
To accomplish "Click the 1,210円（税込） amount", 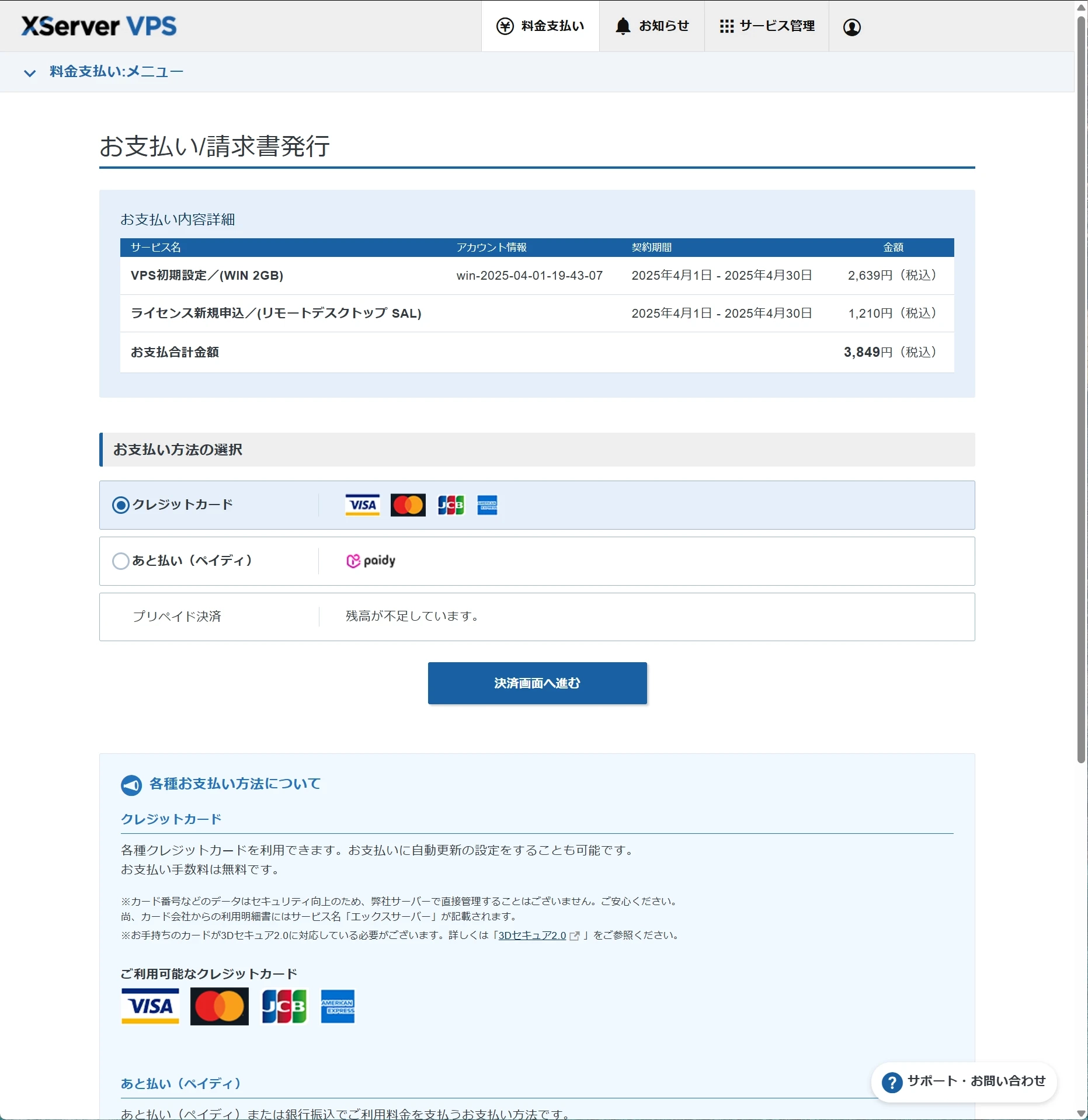I will [892, 314].
